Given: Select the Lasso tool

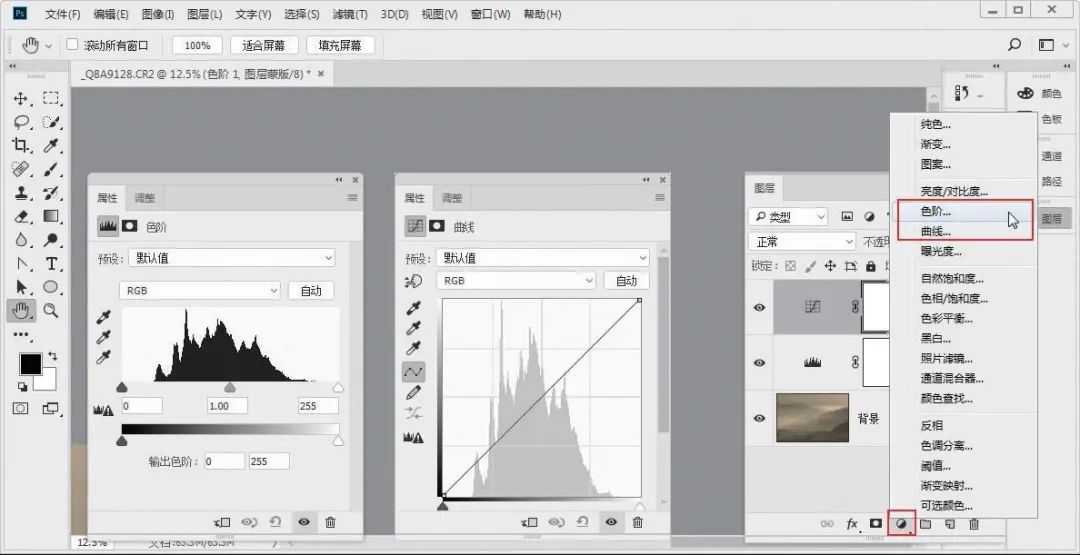Looking at the screenshot, I should (x=21, y=122).
